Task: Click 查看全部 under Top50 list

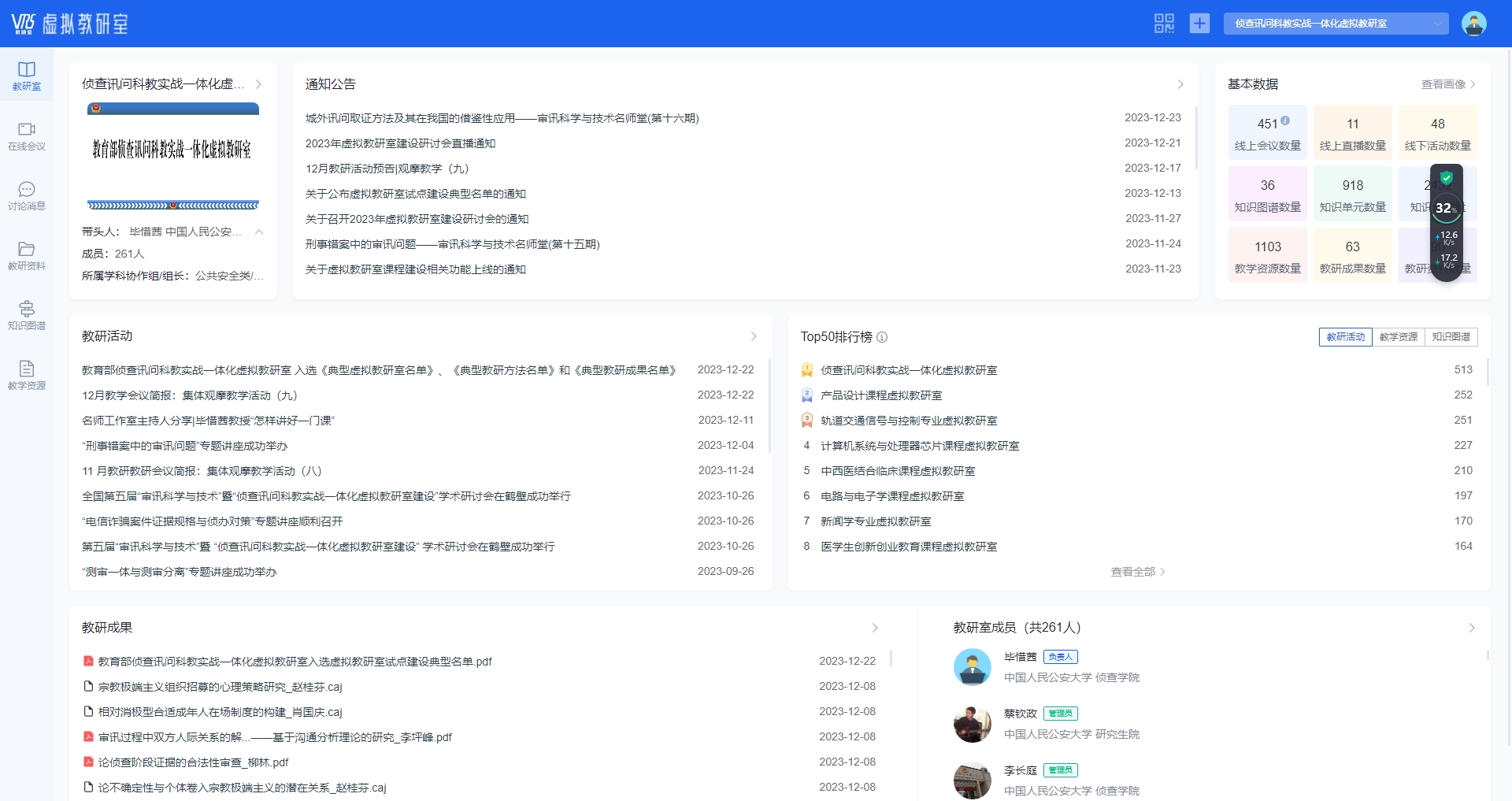Action: click(1138, 572)
